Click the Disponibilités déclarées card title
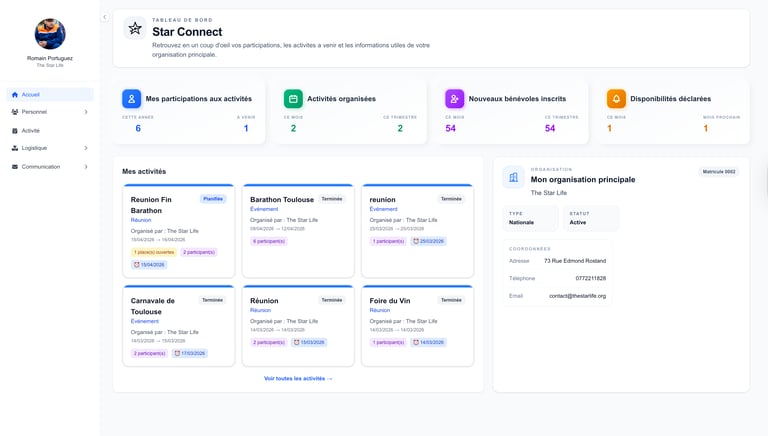 [x=671, y=98]
